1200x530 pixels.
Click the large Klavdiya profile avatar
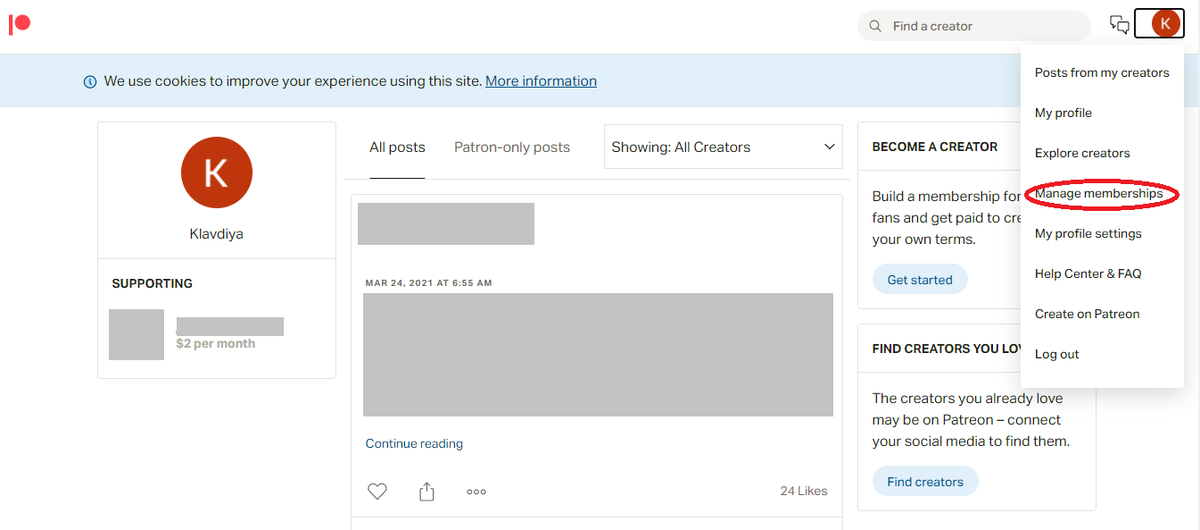pyautogui.click(x=216, y=173)
